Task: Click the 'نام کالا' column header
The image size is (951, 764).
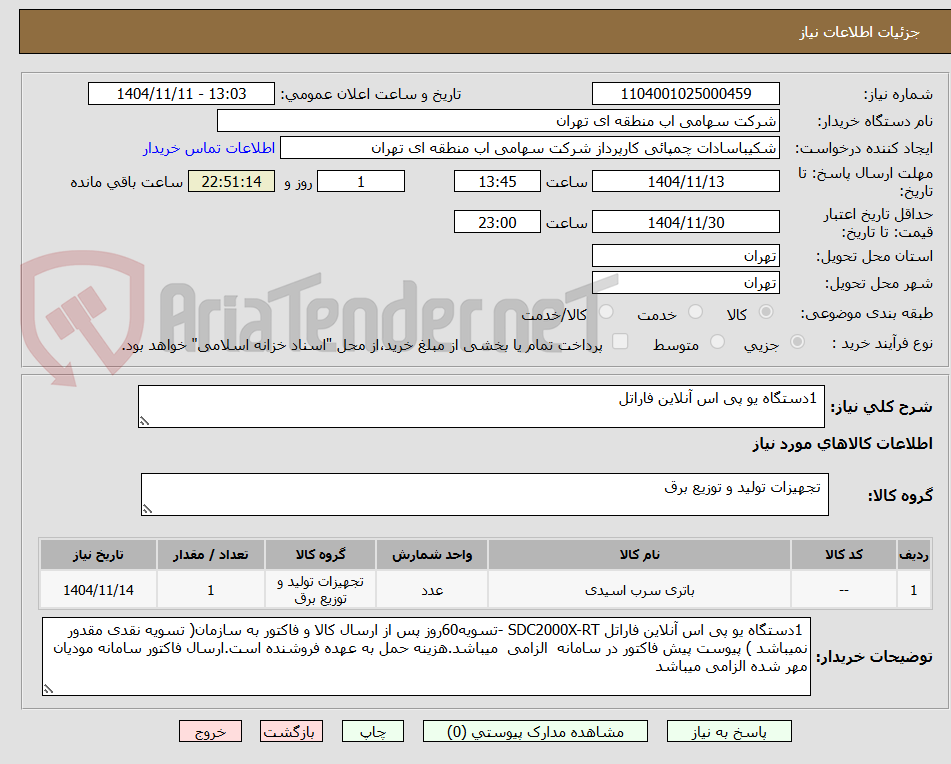Action: (x=639, y=555)
